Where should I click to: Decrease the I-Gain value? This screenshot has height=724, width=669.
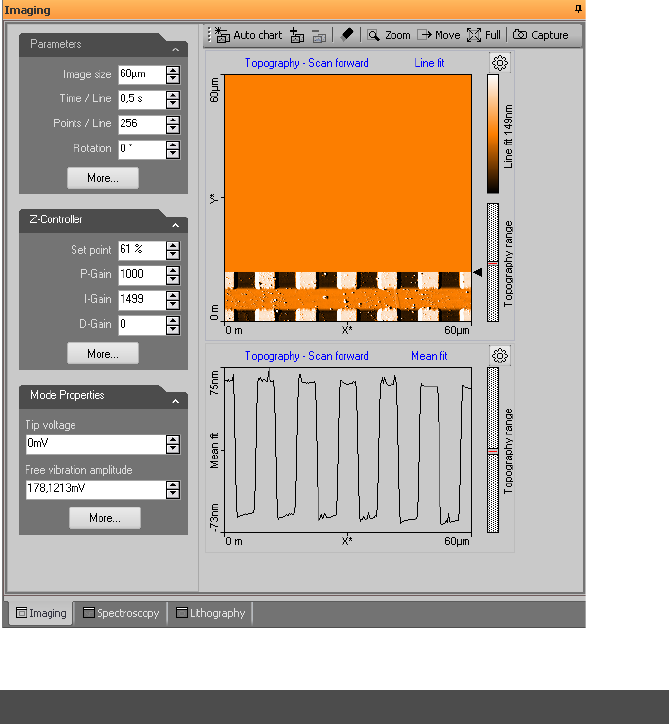tap(173, 304)
